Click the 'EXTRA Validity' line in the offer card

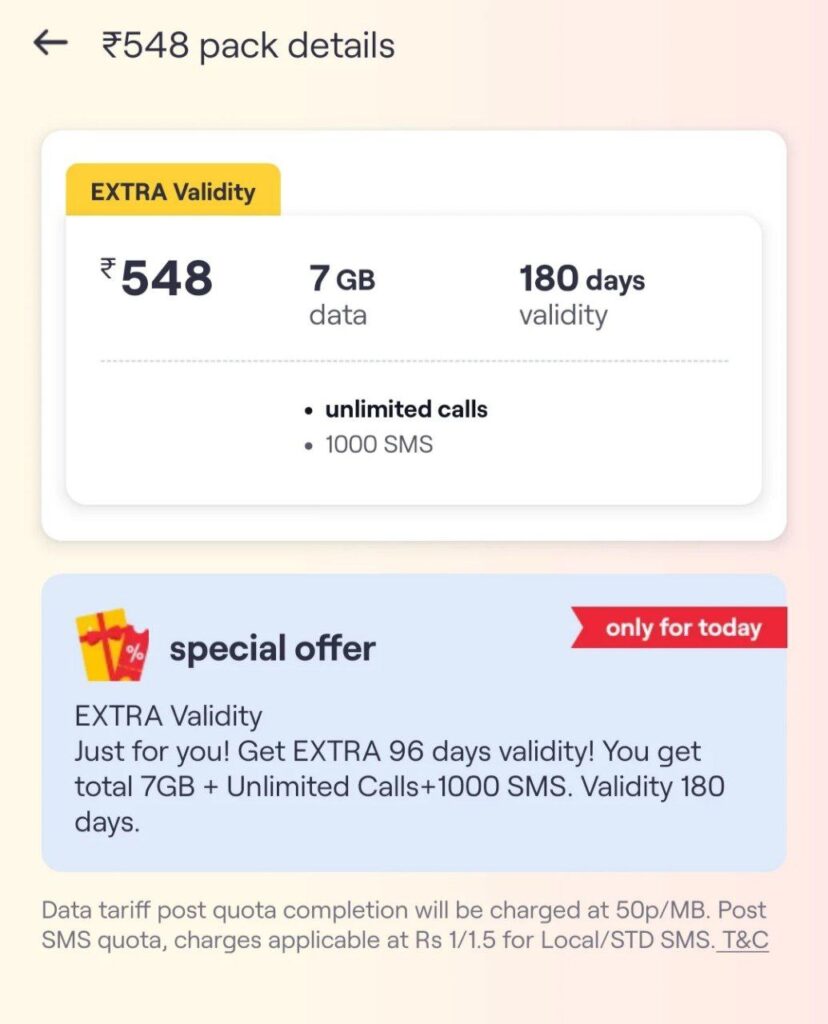pos(168,716)
